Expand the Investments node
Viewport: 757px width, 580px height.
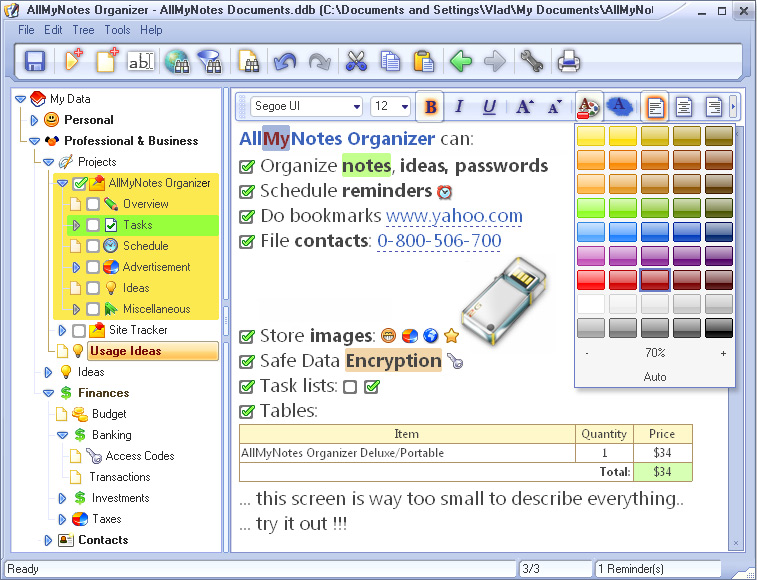(62, 498)
